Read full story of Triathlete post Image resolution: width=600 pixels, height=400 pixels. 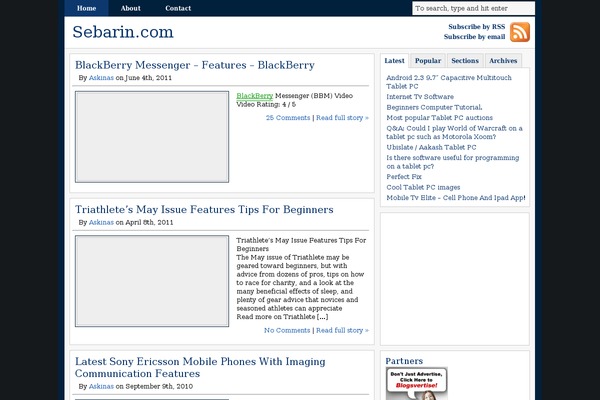[342, 330]
